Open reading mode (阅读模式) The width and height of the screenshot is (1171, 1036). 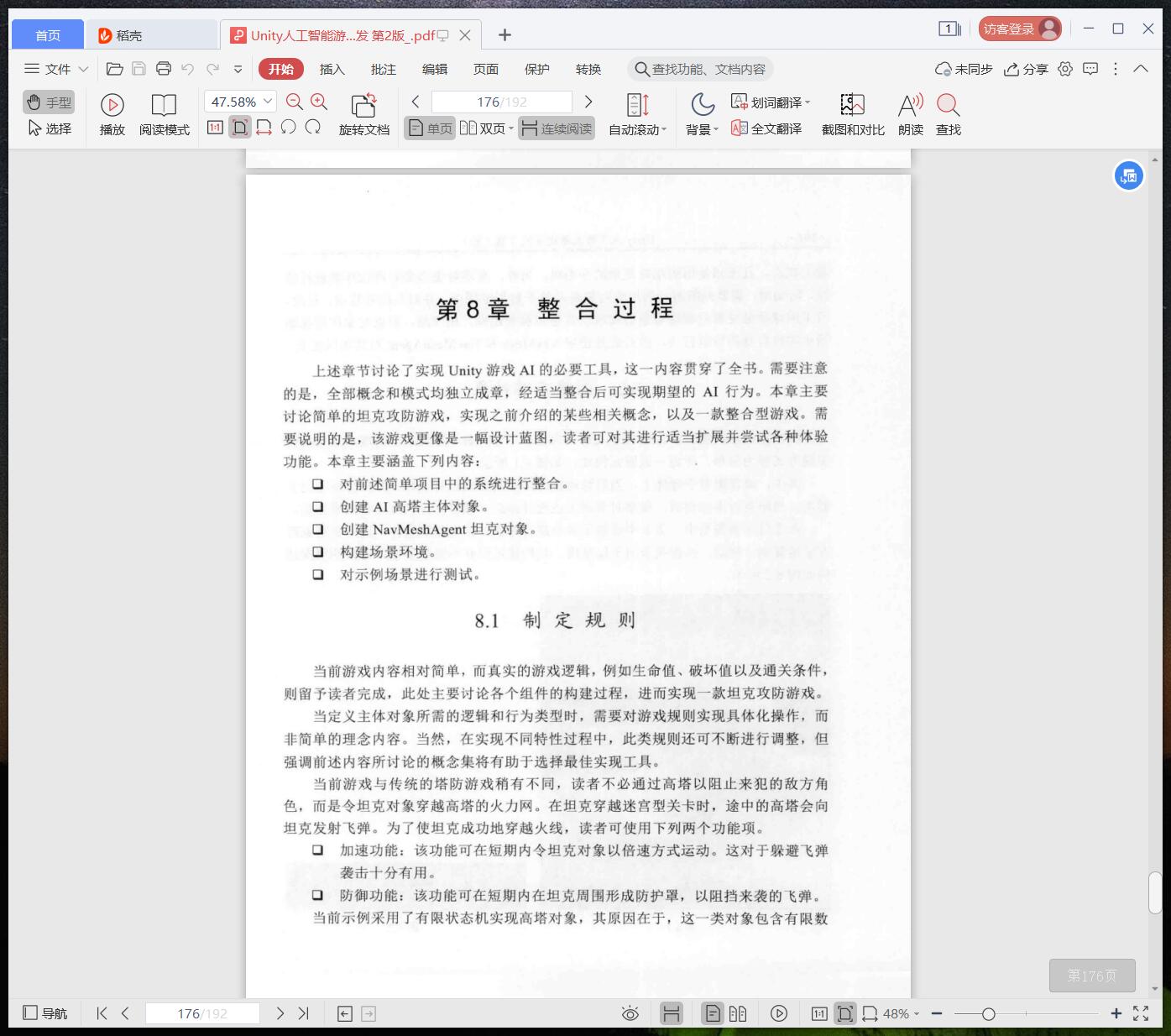165,115
